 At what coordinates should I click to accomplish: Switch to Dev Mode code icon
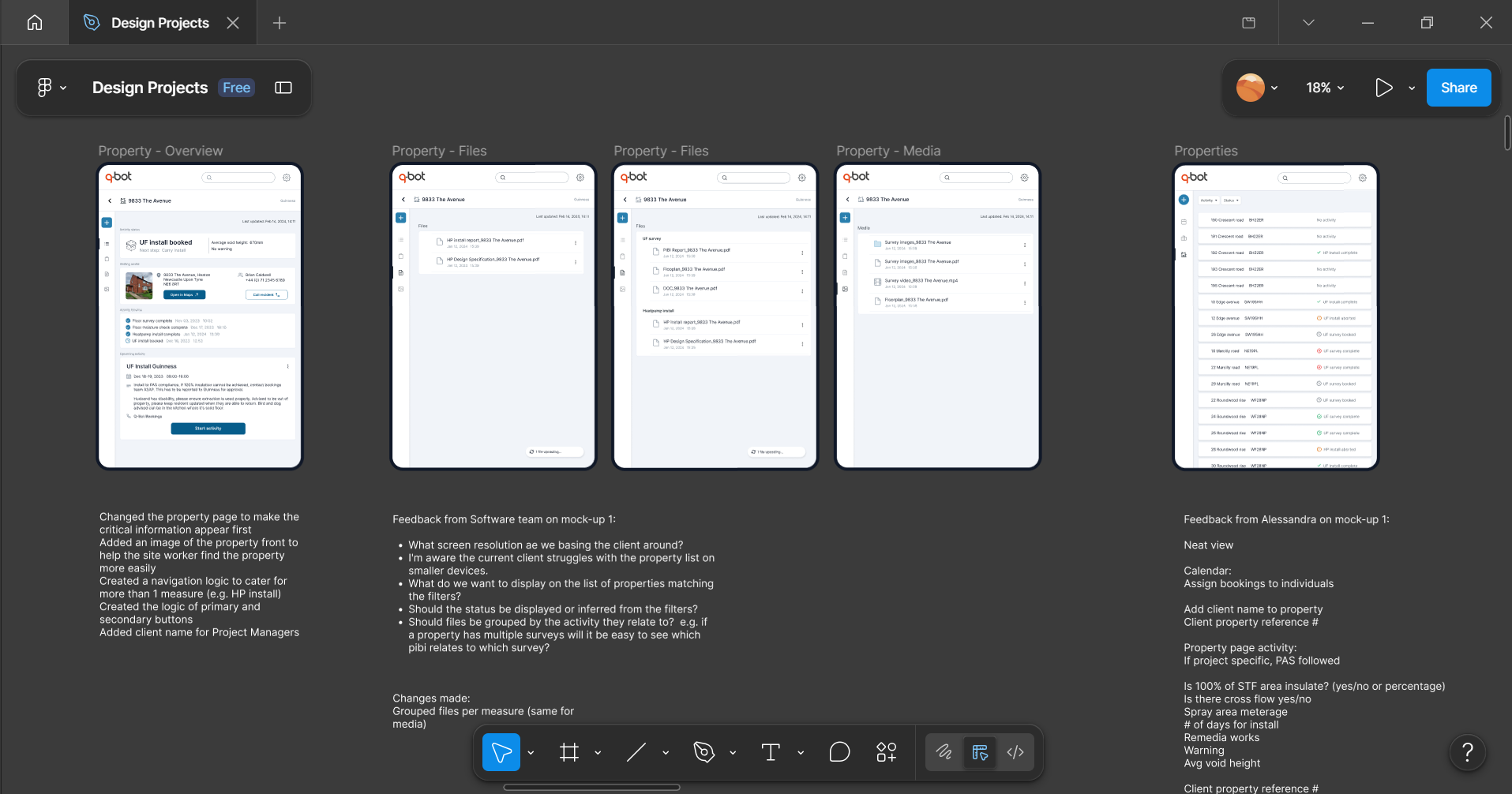pyautogui.click(x=1015, y=752)
